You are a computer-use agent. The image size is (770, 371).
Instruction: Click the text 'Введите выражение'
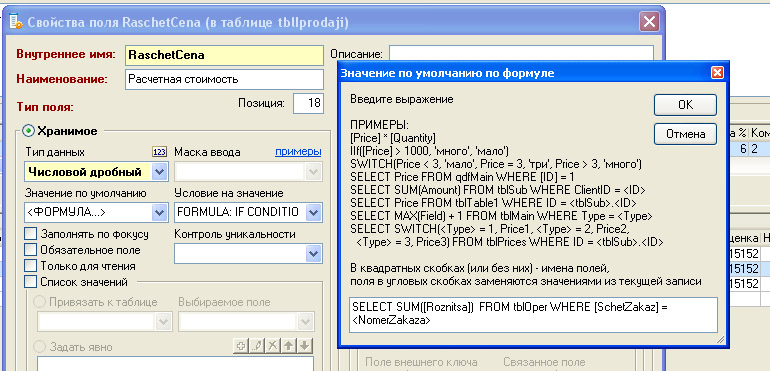(x=402, y=99)
